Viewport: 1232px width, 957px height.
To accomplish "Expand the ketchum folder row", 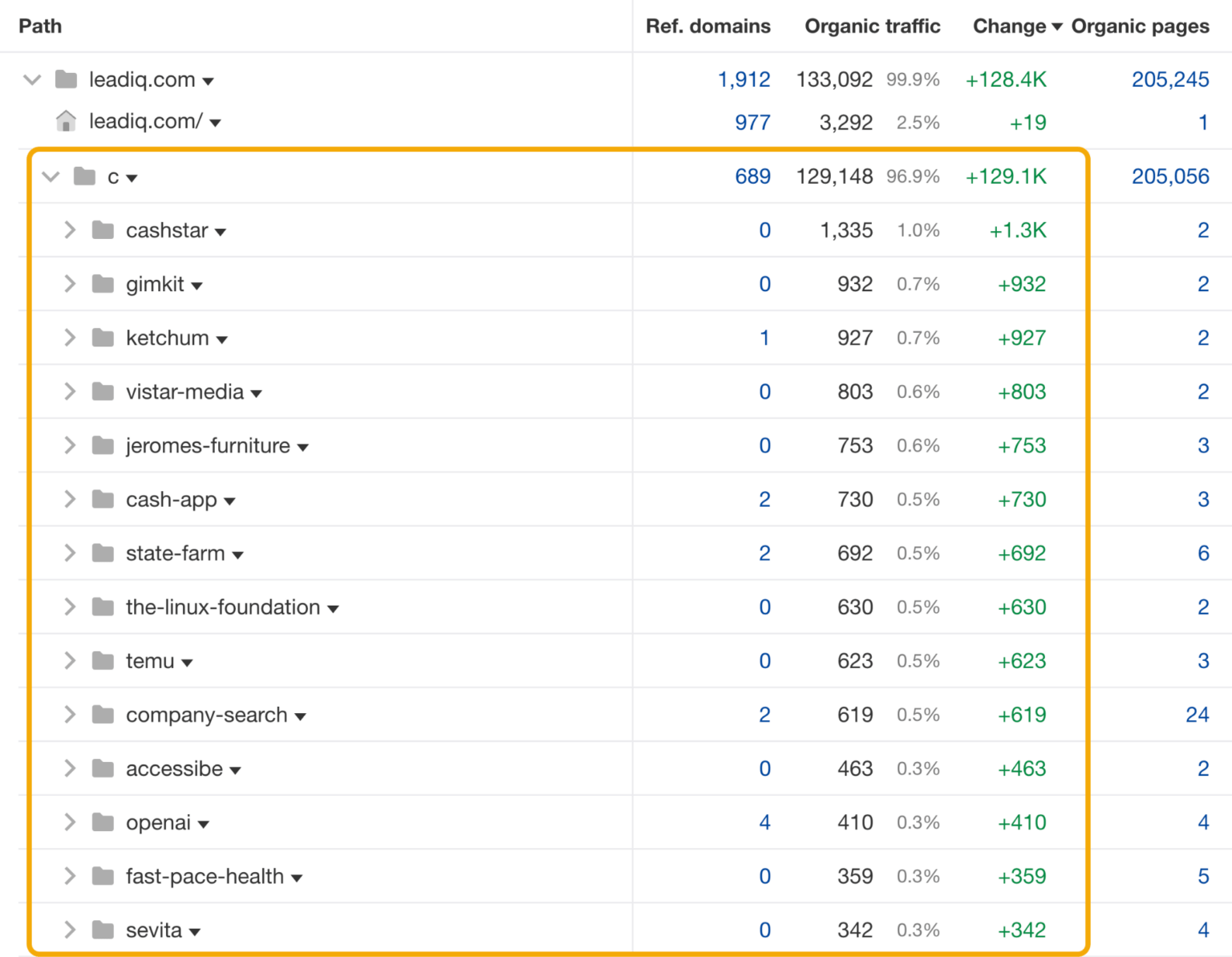I will (70, 338).
